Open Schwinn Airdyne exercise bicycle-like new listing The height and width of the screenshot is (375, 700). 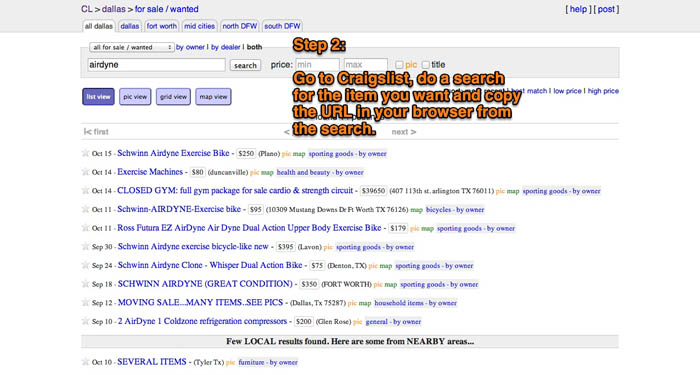click(x=193, y=246)
